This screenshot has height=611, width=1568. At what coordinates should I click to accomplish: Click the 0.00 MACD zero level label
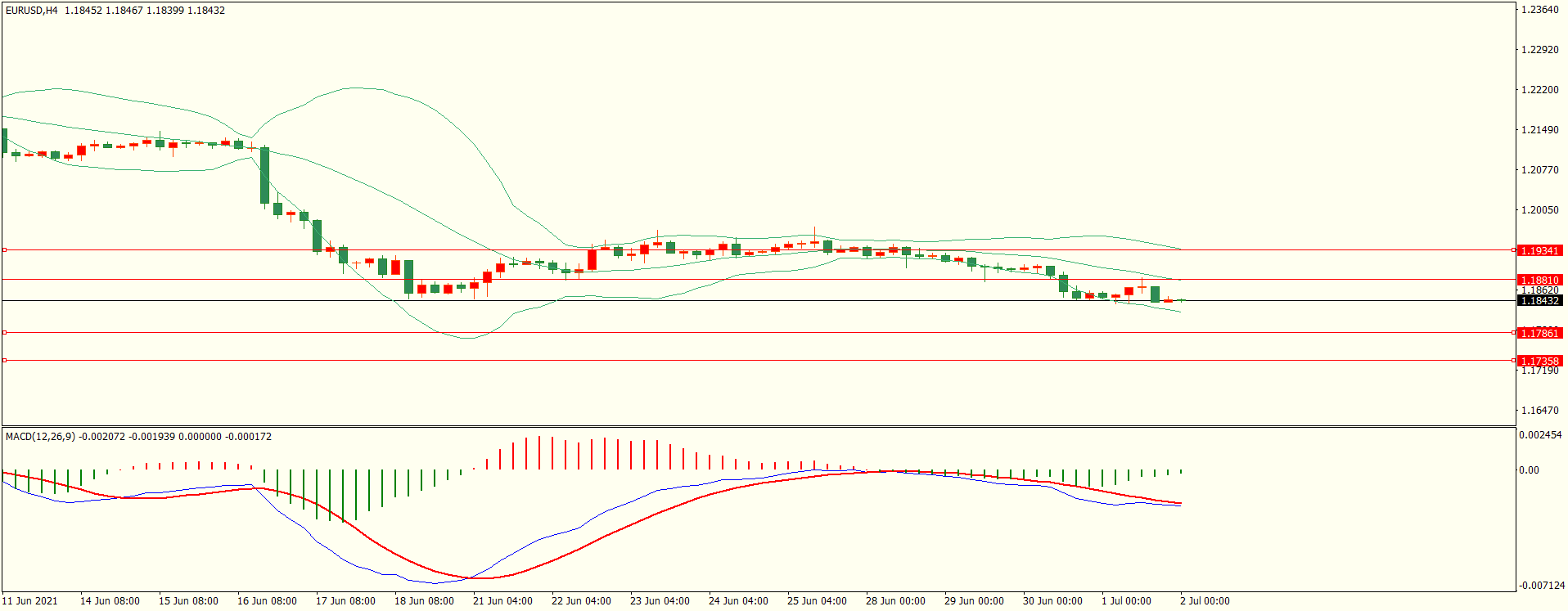(x=1529, y=470)
